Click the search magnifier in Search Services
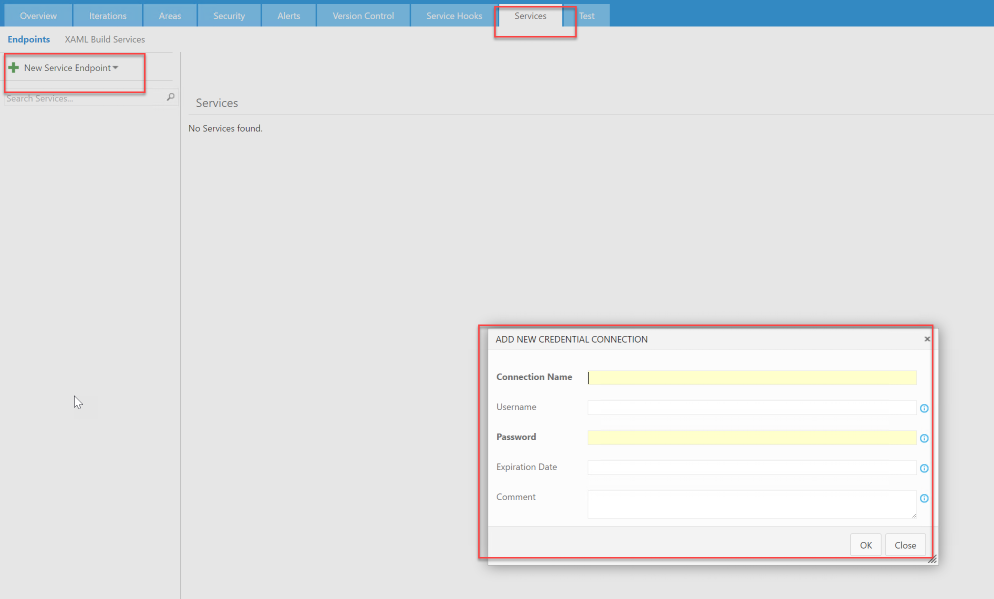994x599 pixels. click(169, 97)
